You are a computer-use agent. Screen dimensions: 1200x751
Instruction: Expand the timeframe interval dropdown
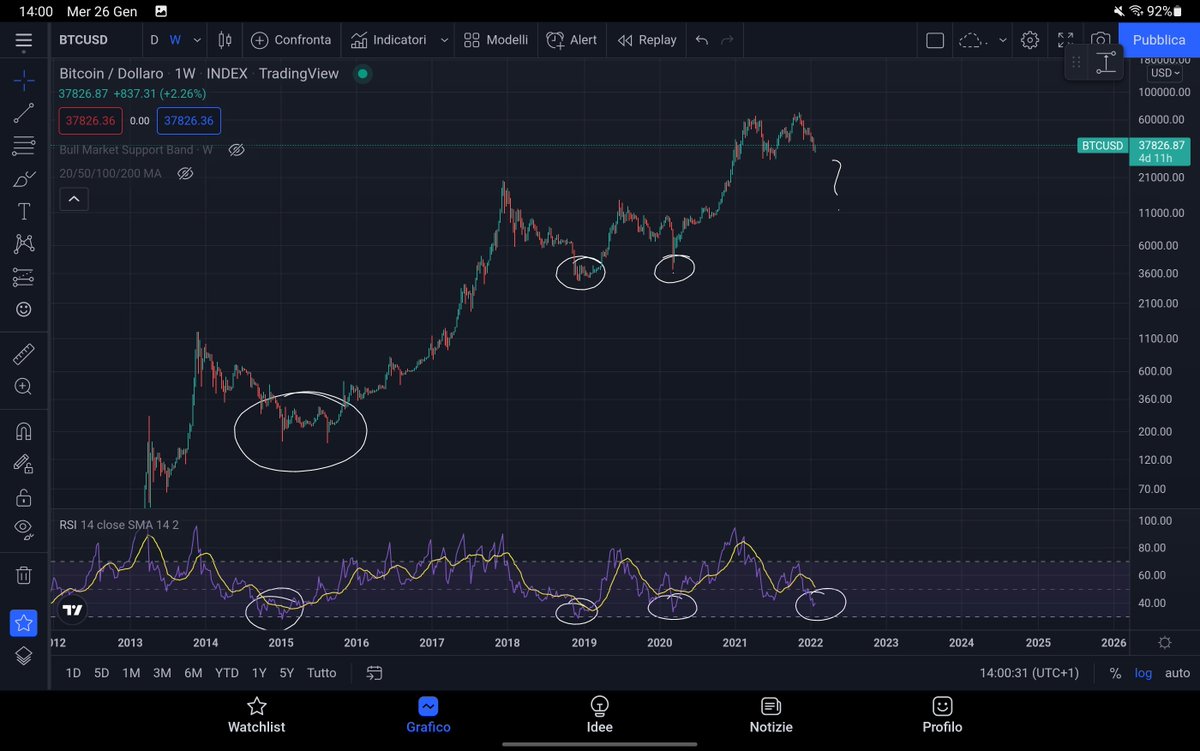pos(197,40)
